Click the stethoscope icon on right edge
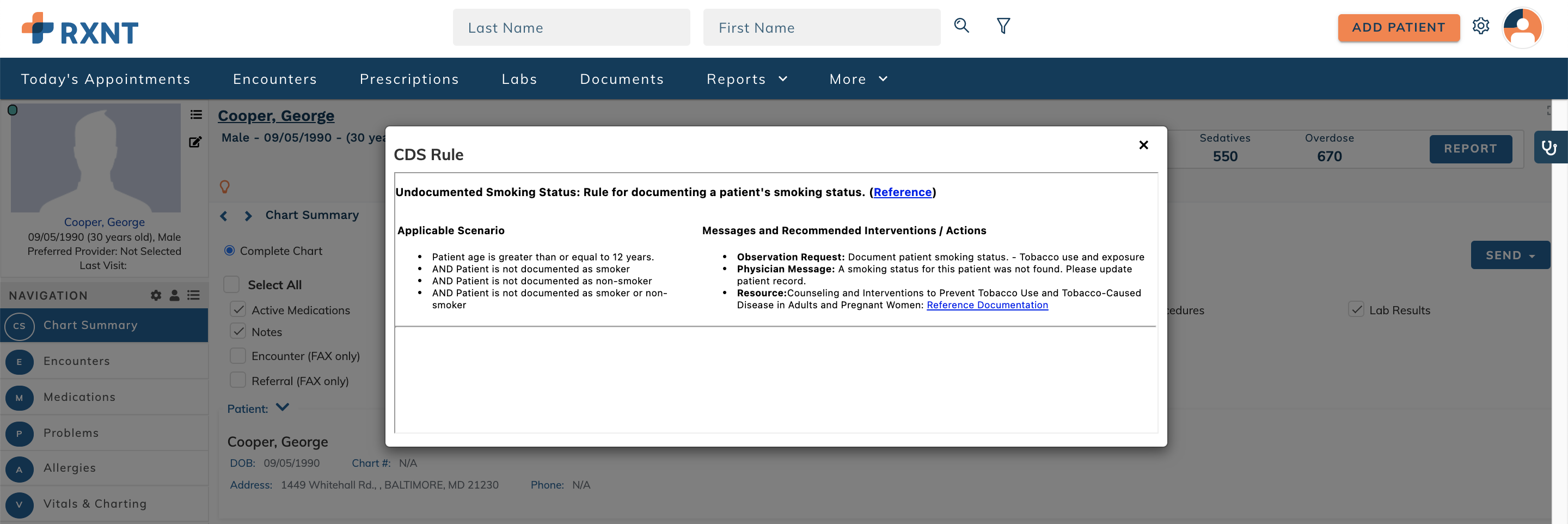 [1549, 148]
